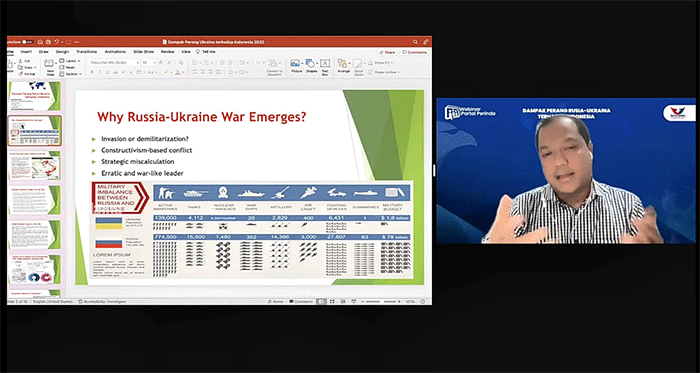Toggle the AutoSave switch

click(27, 42)
